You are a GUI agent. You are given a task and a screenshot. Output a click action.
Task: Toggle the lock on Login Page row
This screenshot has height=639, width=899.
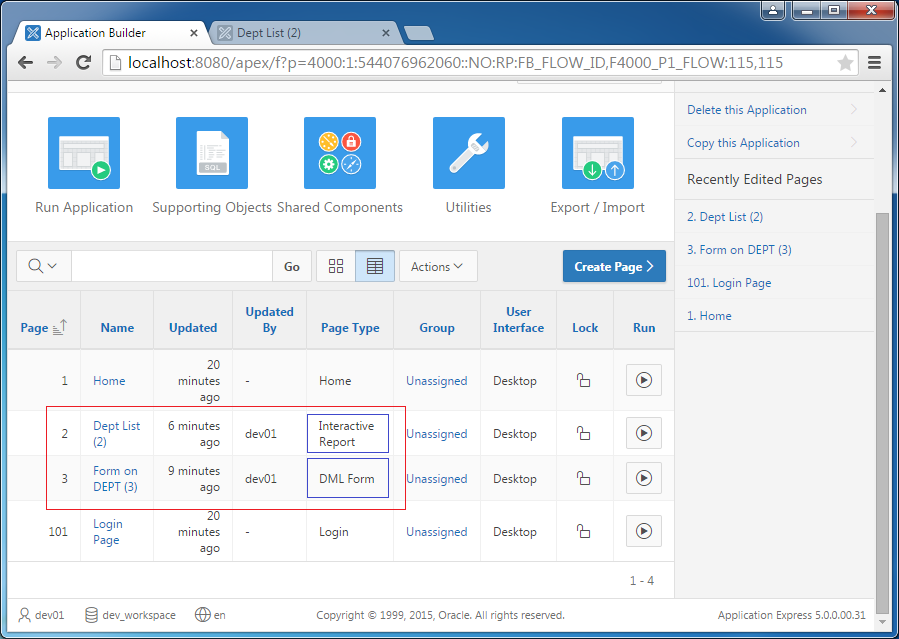point(583,531)
